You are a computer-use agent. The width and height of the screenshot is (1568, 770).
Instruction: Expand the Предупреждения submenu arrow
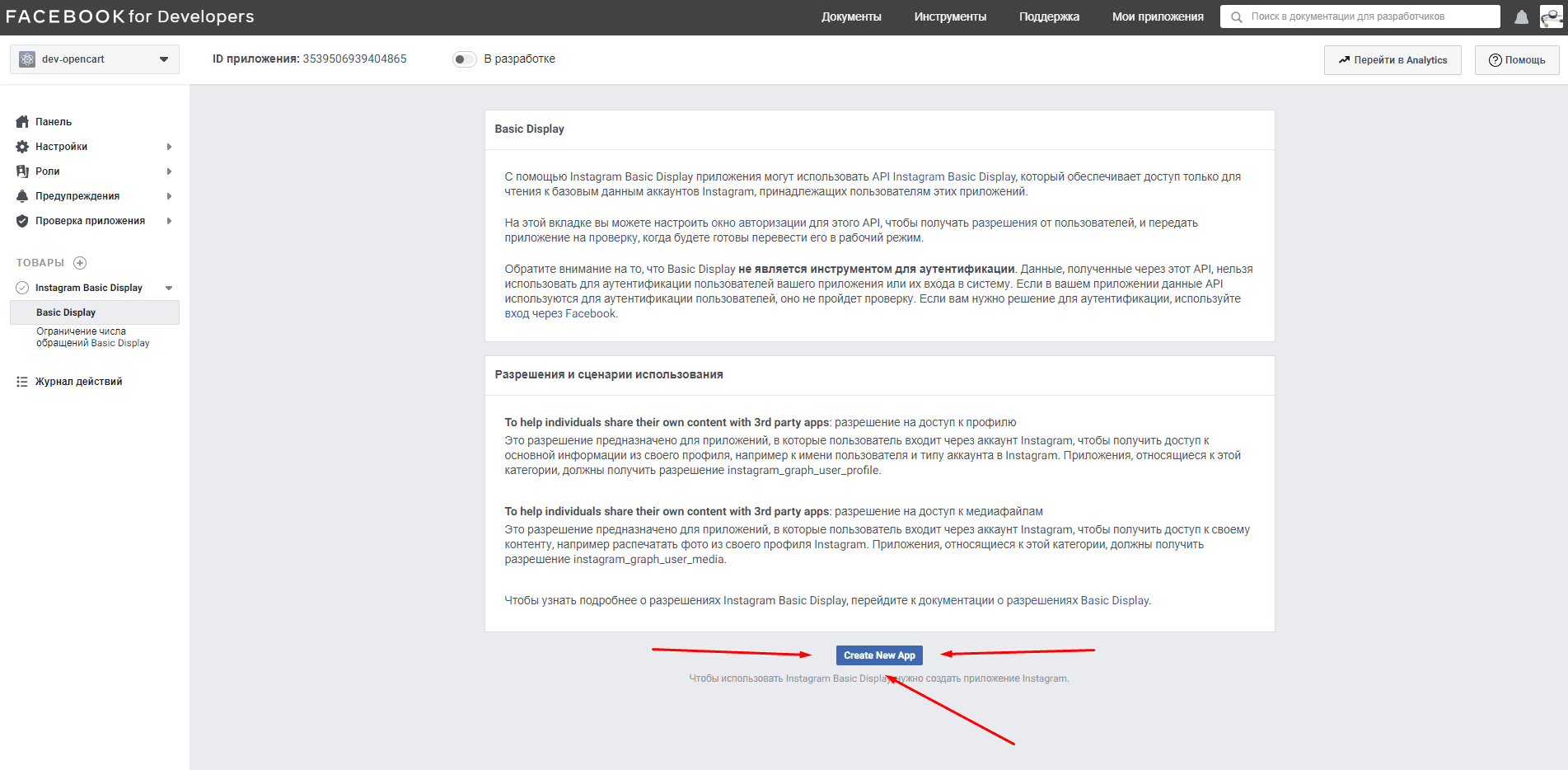169,196
